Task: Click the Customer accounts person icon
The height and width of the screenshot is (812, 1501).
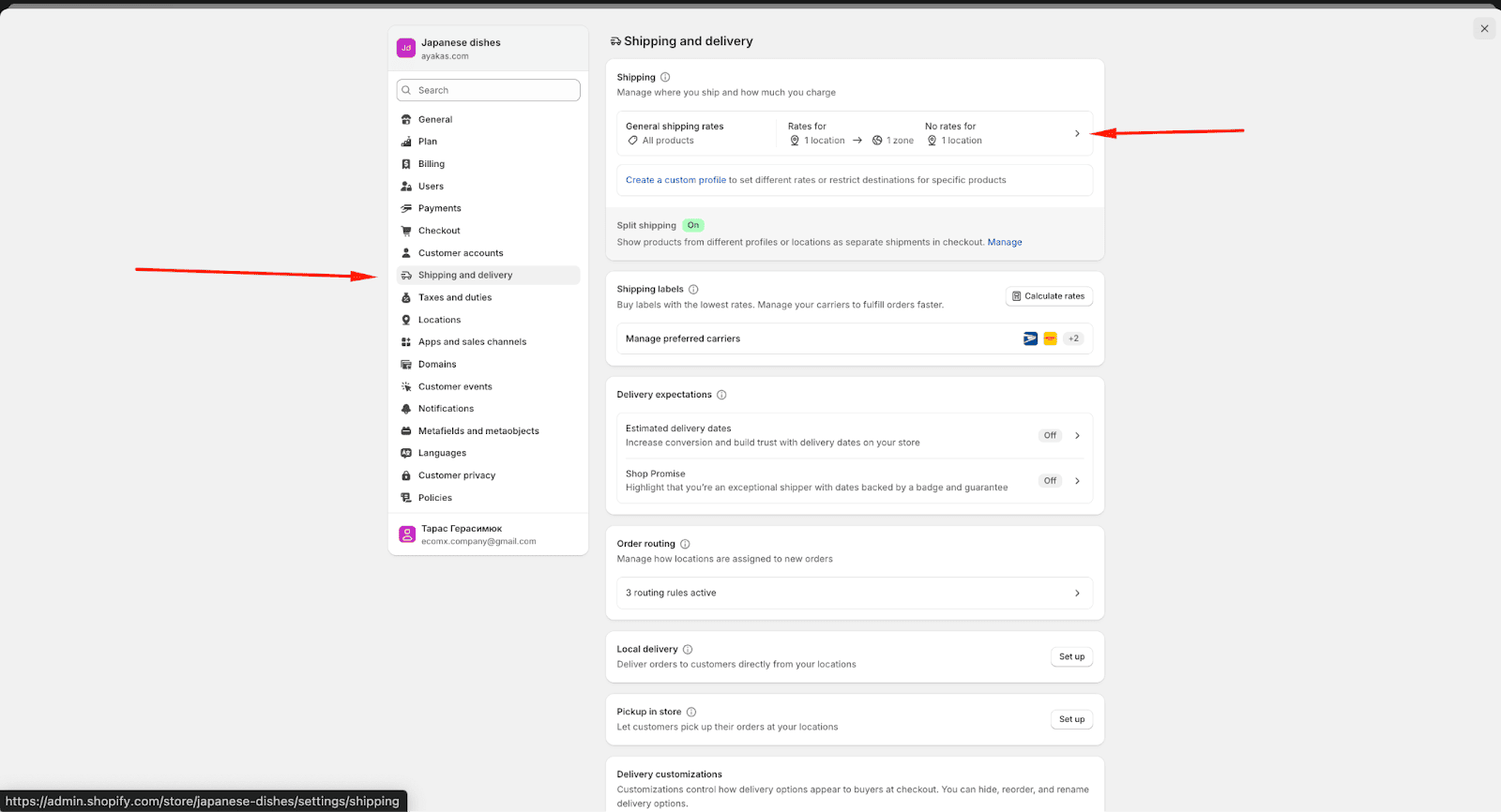Action: [x=406, y=253]
